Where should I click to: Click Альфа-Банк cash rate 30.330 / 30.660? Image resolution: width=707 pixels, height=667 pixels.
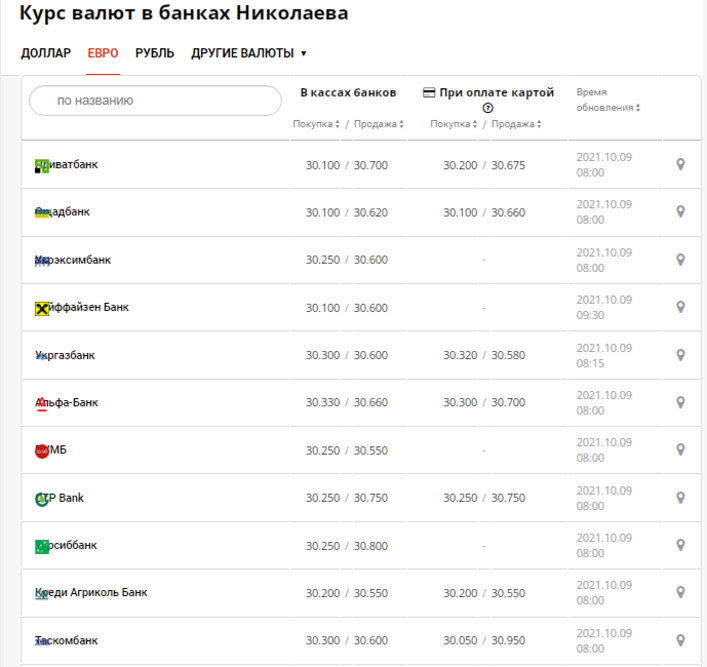pyautogui.click(x=347, y=402)
